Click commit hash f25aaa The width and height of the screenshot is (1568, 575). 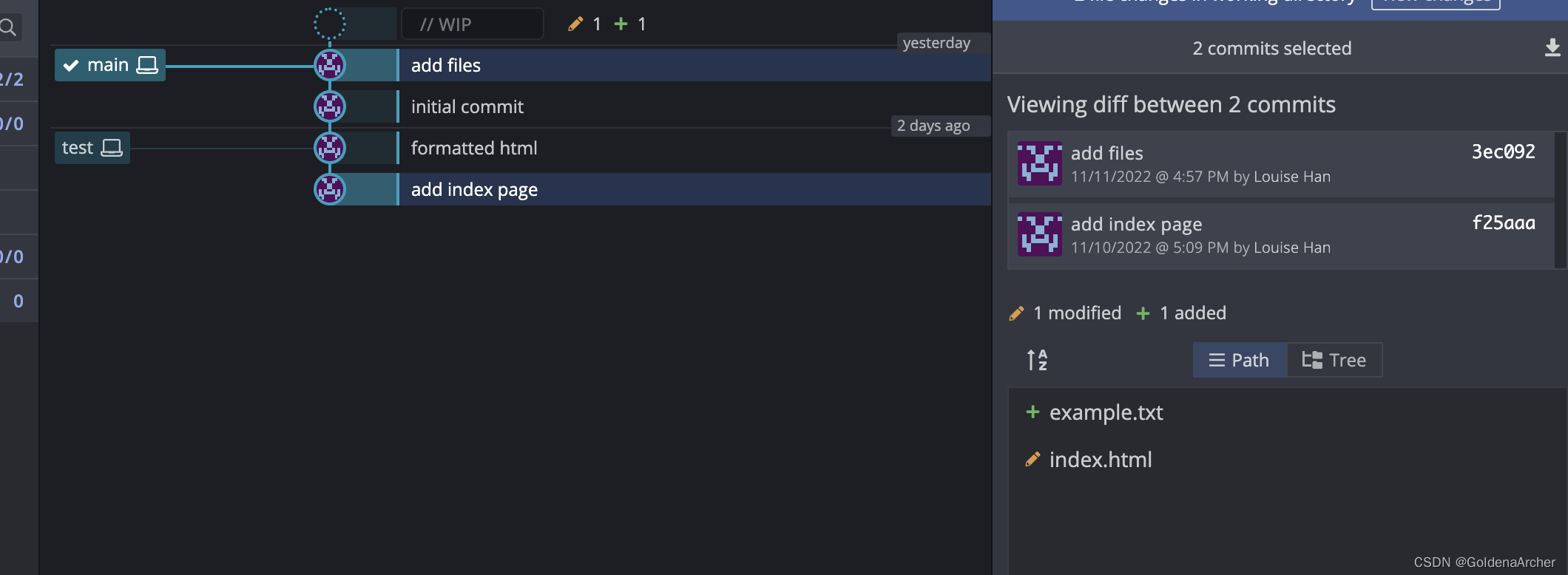coord(1503,222)
